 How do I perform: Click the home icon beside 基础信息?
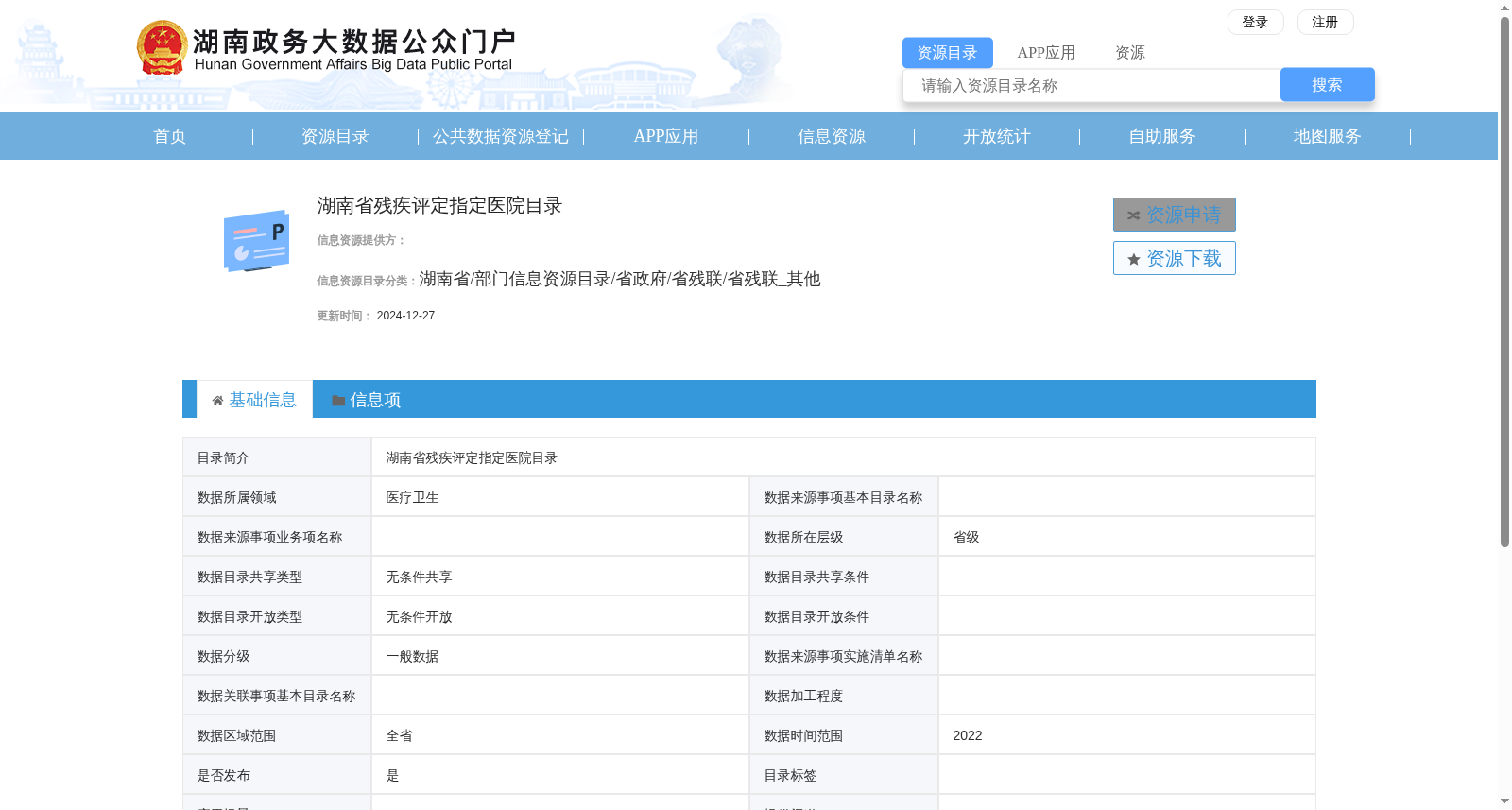click(217, 401)
